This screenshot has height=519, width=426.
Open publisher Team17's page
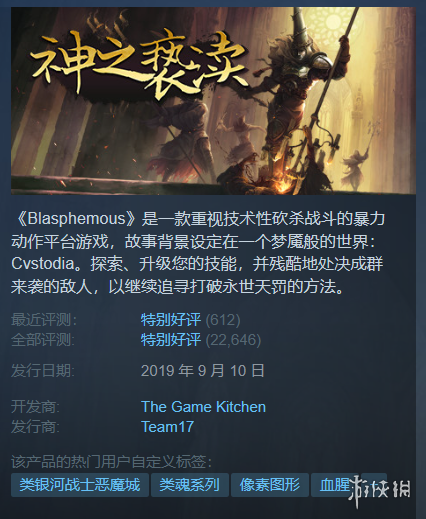[x=167, y=427]
